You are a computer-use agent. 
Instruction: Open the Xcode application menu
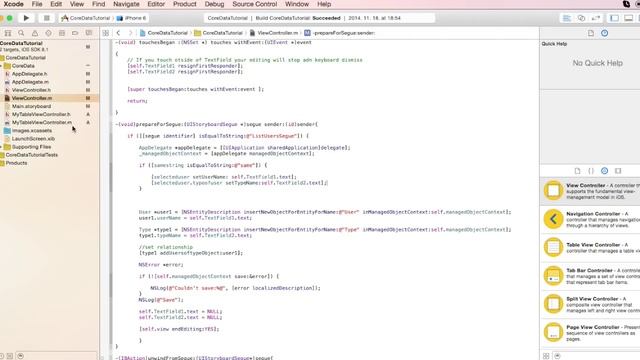click(x=13, y=4)
